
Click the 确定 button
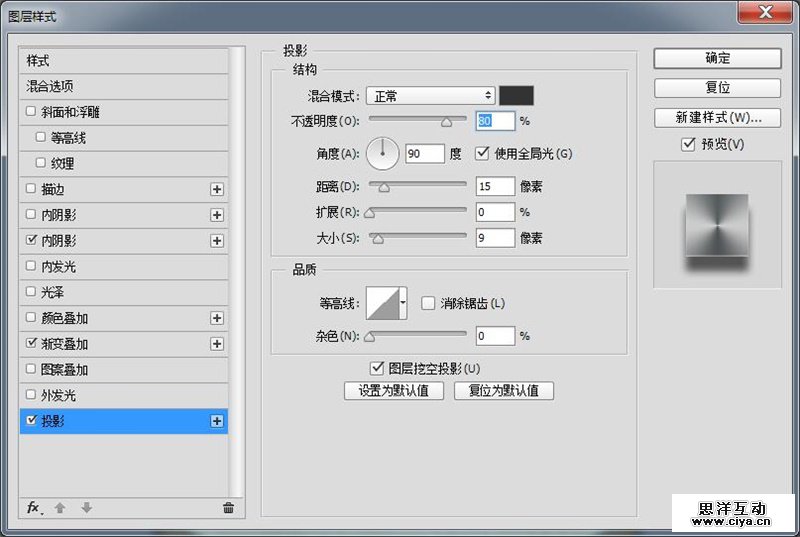717,58
